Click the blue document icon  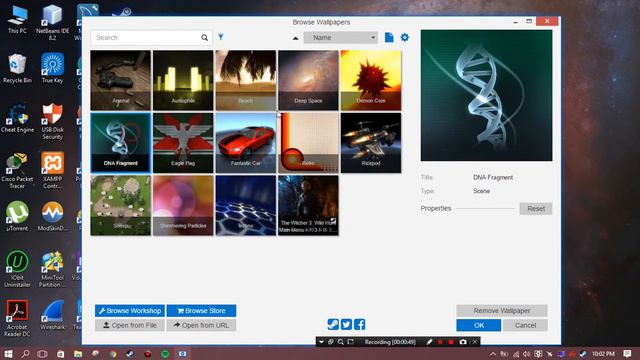click(x=389, y=38)
